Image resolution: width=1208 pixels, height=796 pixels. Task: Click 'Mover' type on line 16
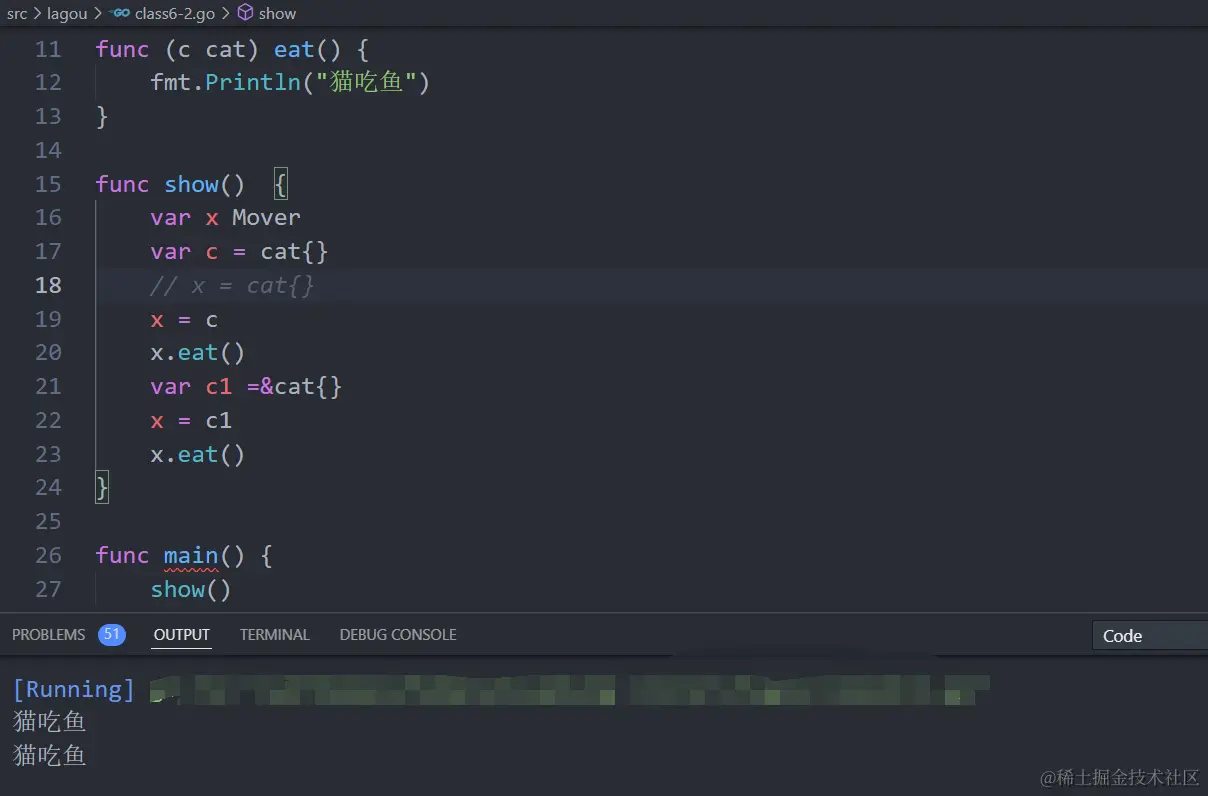266,217
